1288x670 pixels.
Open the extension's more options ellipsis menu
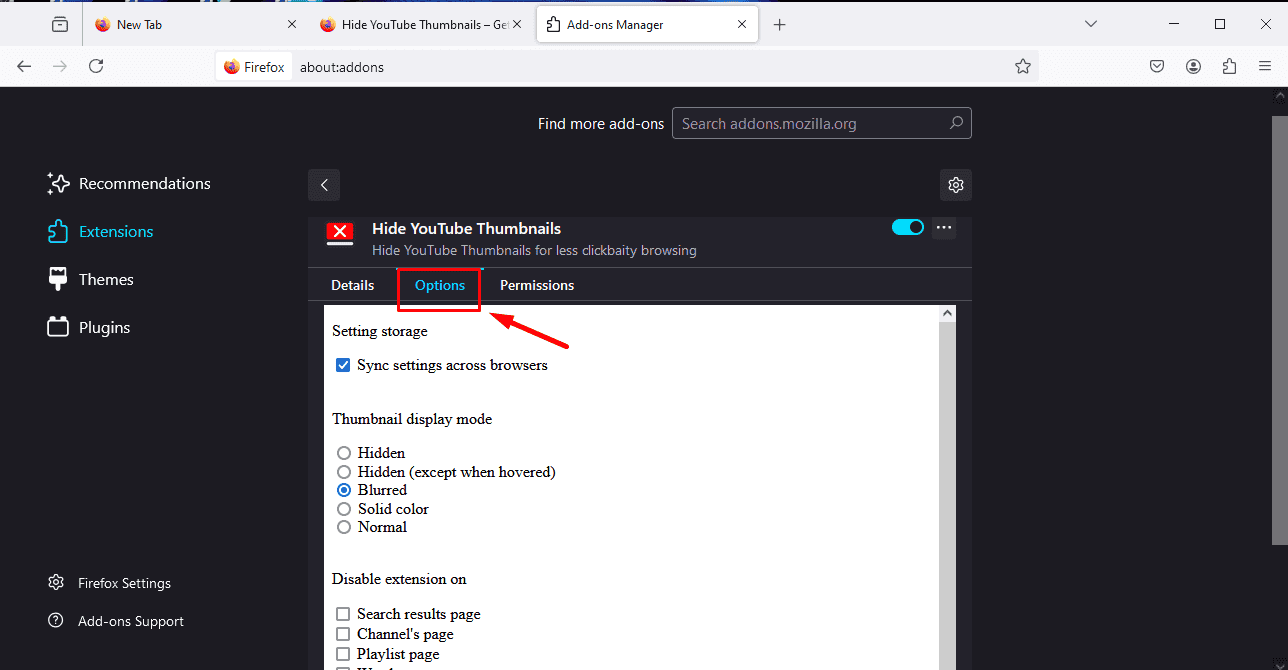[x=944, y=228]
